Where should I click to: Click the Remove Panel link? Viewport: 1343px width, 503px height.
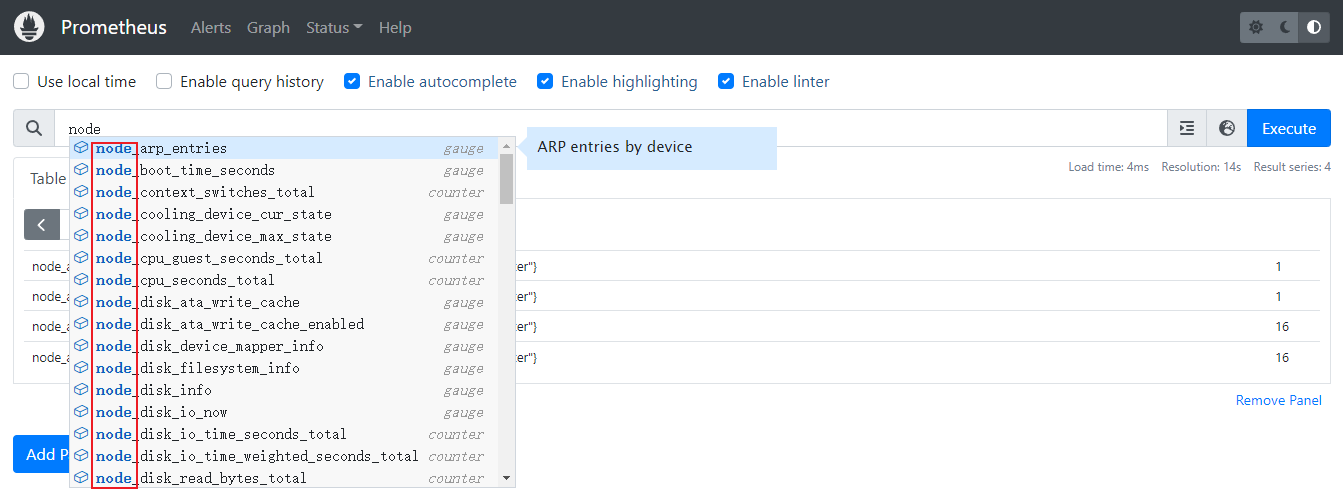coord(1279,400)
